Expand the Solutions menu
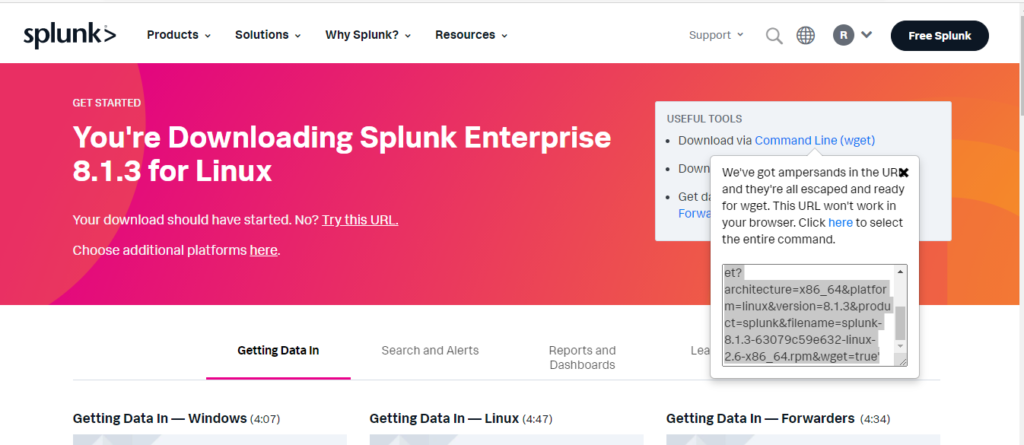 [268, 35]
